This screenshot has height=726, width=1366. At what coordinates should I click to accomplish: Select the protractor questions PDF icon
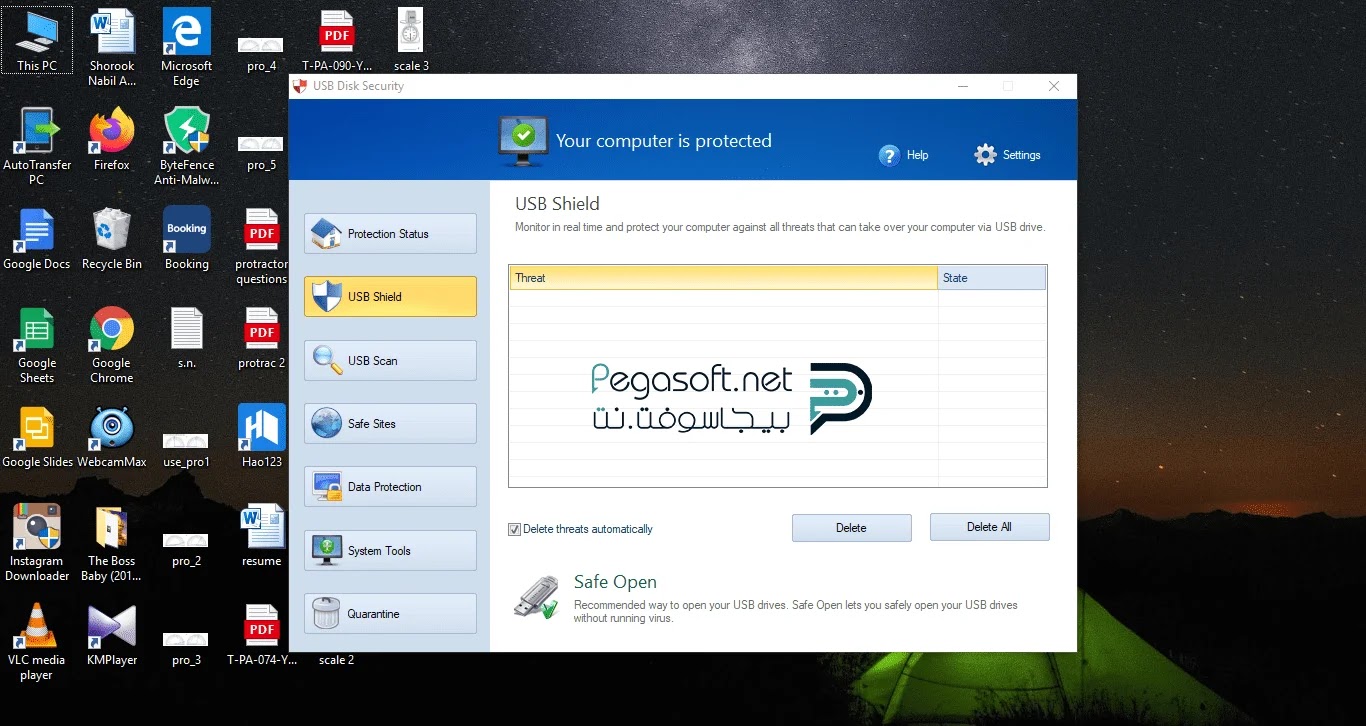pyautogui.click(x=261, y=246)
